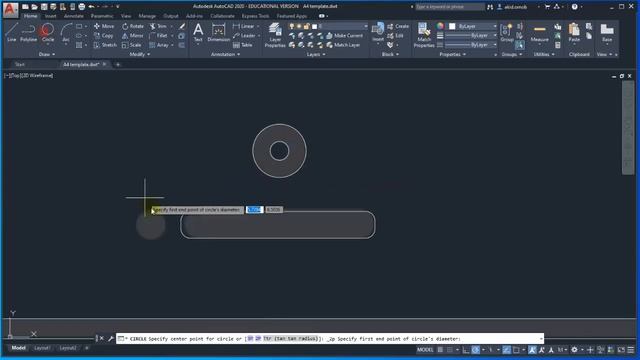The height and width of the screenshot is (360, 640).
Task: Click Make Current layer button
Action: click(x=344, y=36)
